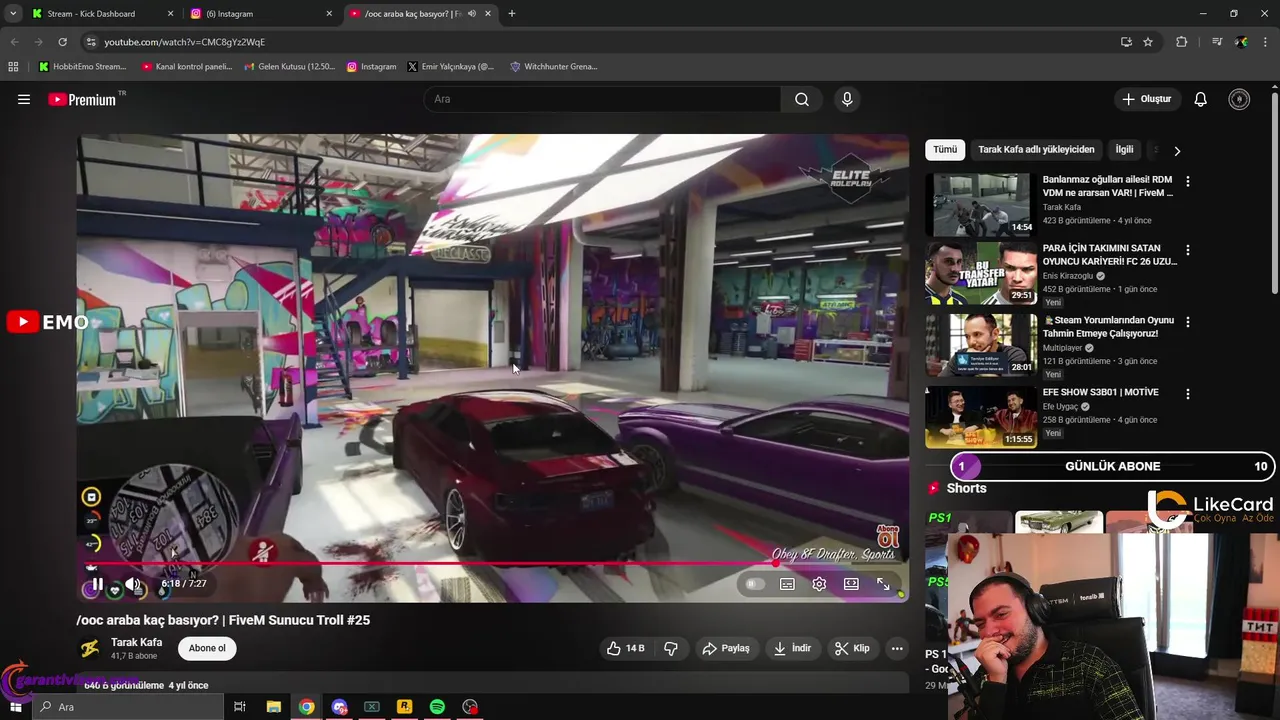Open more actions menu beside Klip
Viewport: 1280px width, 720px height.
897,648
